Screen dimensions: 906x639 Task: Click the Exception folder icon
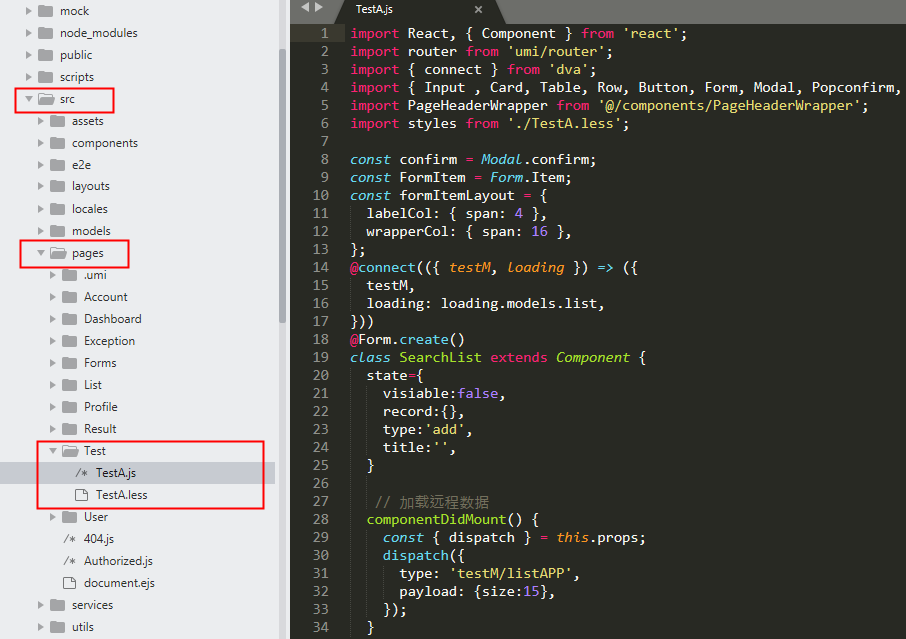click(x=70, y=341)
